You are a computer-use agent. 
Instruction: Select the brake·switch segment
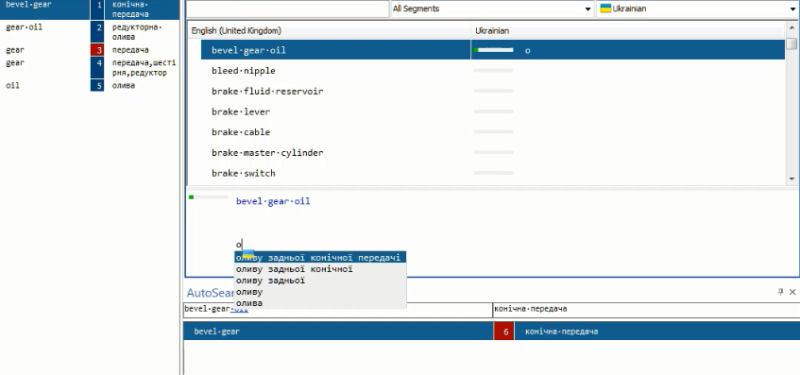[243, 173]
